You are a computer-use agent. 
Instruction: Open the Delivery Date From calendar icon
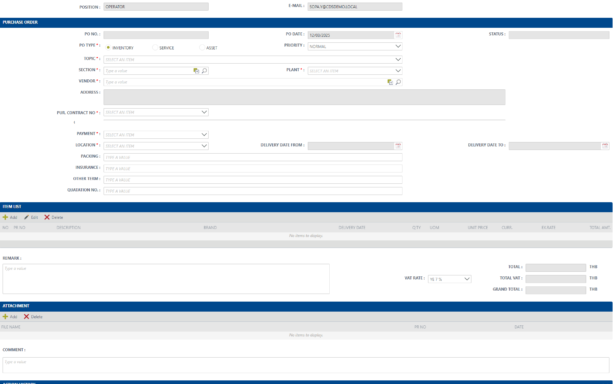pos(398,146)
